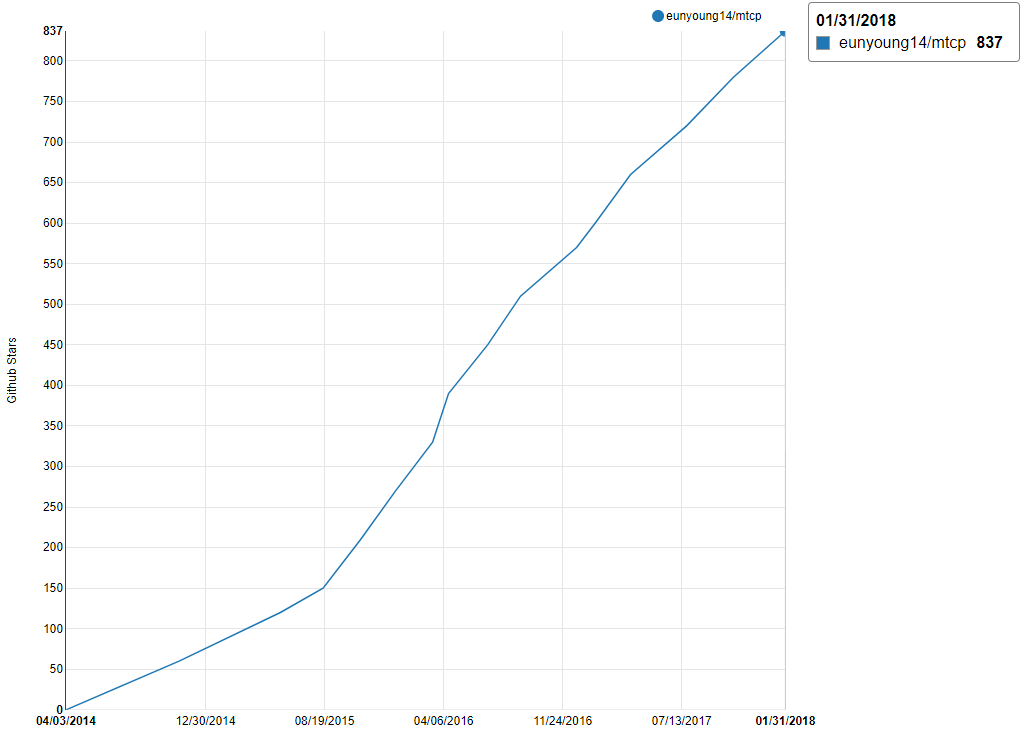Select the 800 y-axis tick label
The height and width of the screenshot is (756, 1023).
(x=52, y=61)
